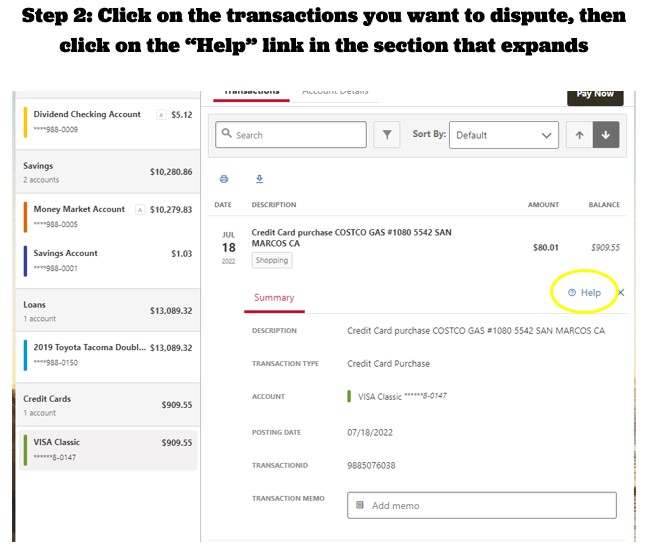Click the JUL 18 2022 date cell

pos(228,248)
